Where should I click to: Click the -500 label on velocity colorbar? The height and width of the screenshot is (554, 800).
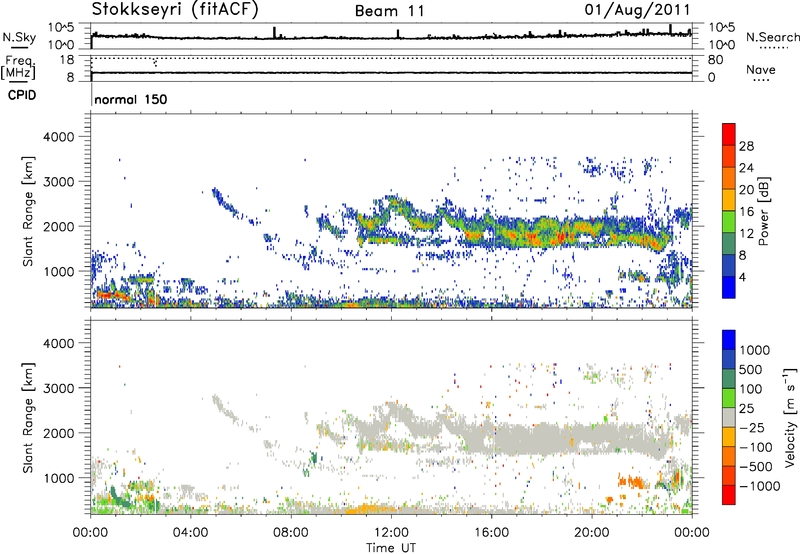click(756, 467)
